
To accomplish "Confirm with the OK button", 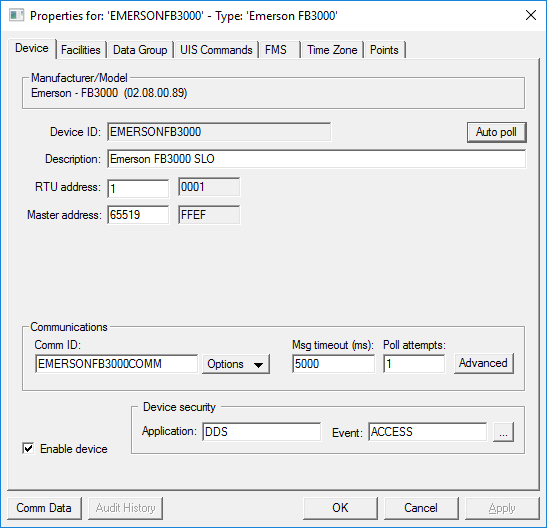I will click(x=340, y=508).
